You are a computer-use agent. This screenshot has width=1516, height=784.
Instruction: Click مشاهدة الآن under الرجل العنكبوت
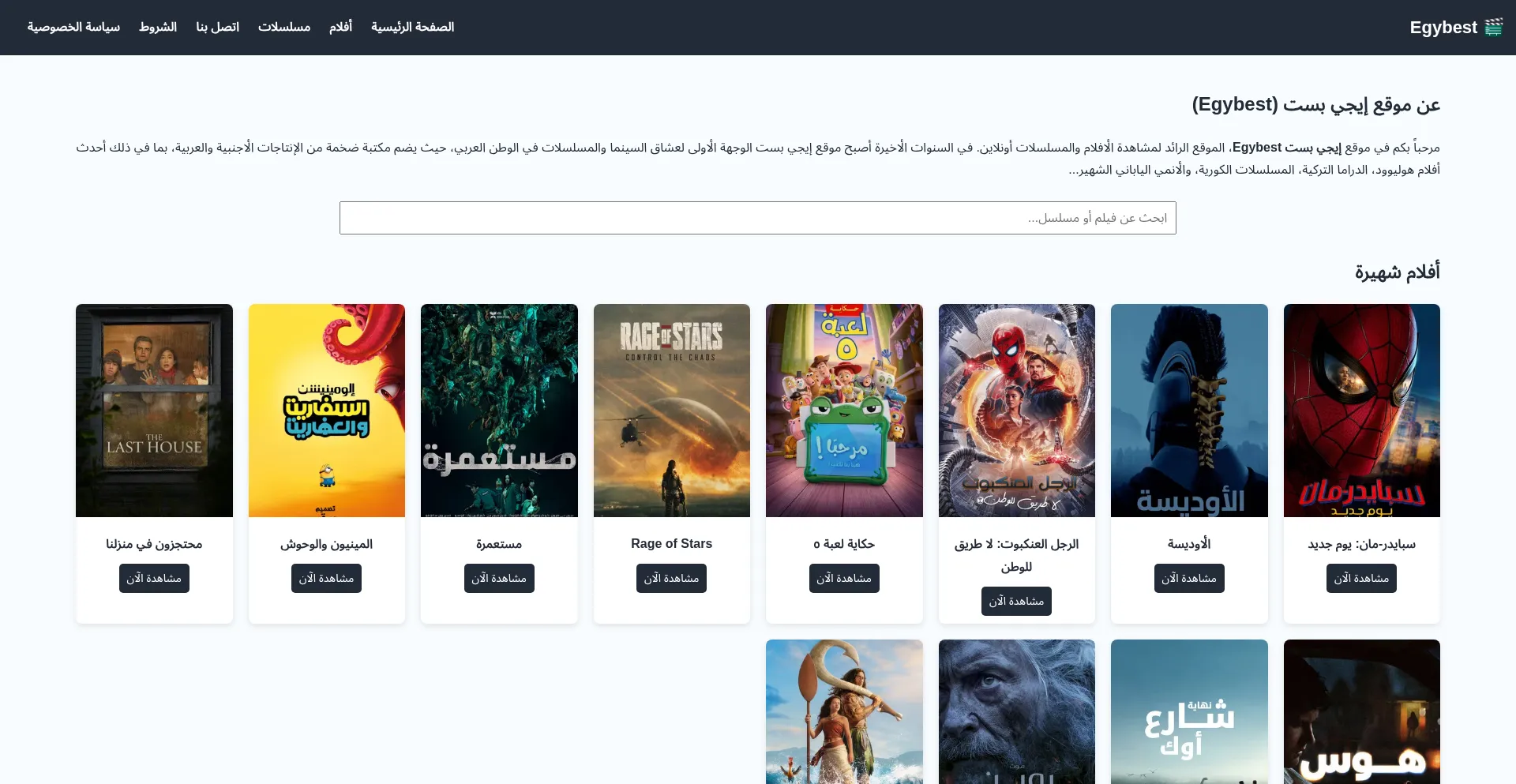[x=1016, y=601]
